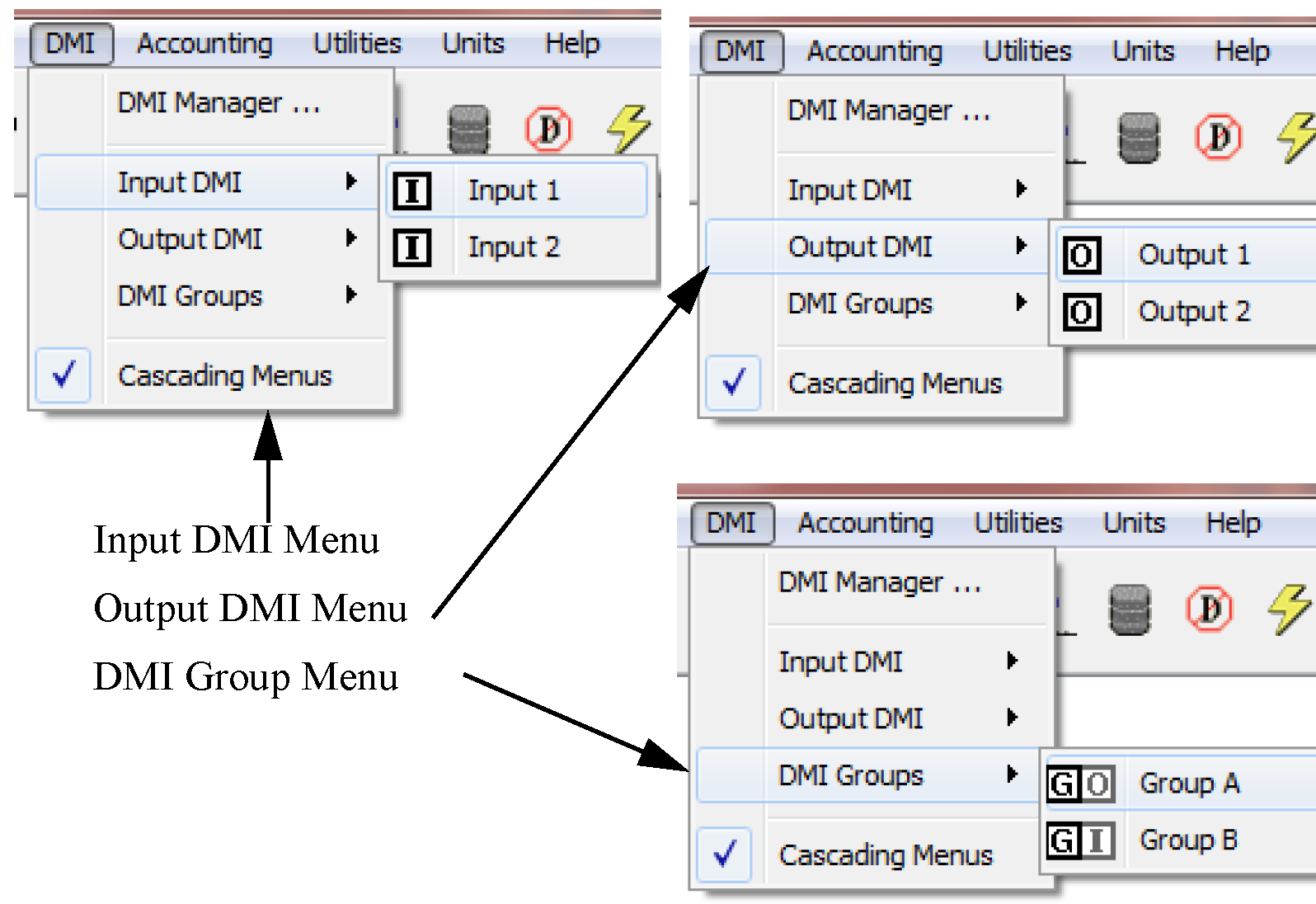Expand highlighted DMI Groups submenu arrow
This screenshot has height=904, width=1316.
click(x=1013, y=775)
